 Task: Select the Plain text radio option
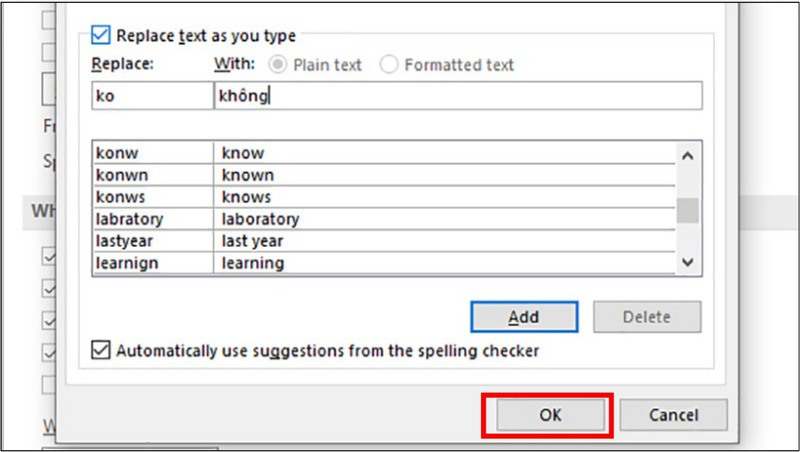coord(279,65)
